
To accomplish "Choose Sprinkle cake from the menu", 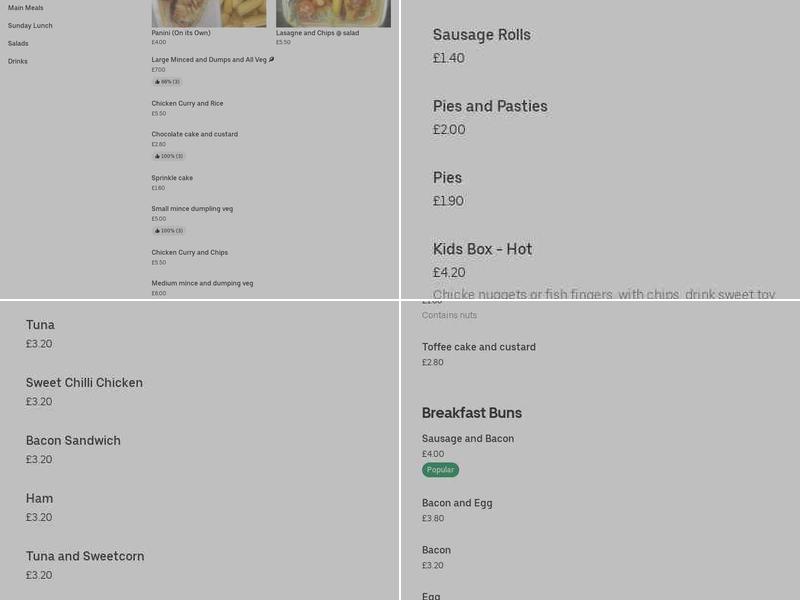I will [x=172, y=178].
